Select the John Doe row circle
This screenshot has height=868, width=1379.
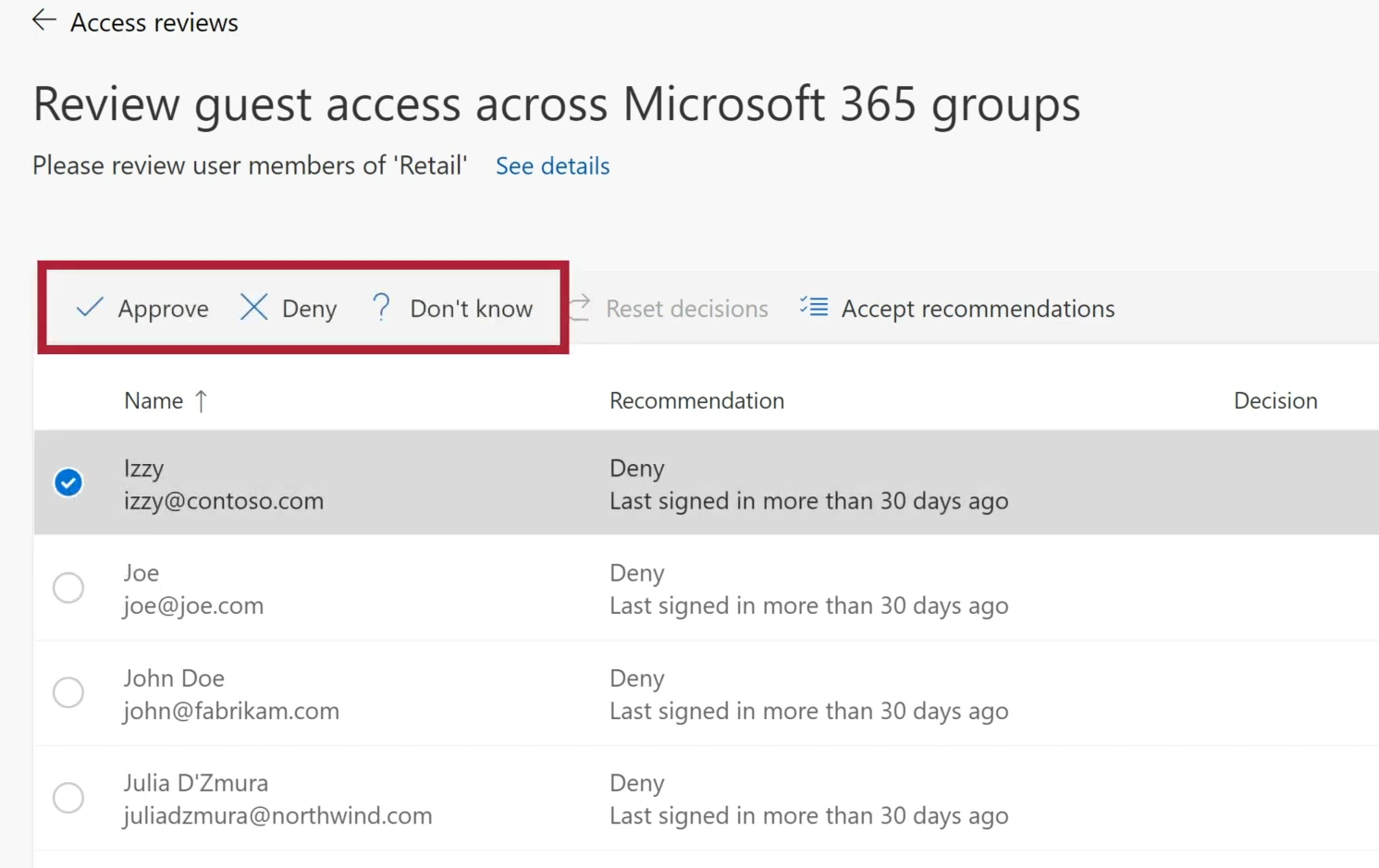[x=68, y=692]
